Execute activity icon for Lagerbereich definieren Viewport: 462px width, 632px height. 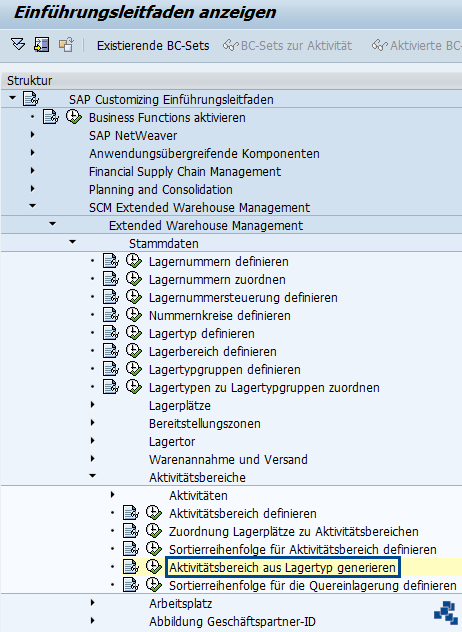pyautogui.click(x=134, y=351)
